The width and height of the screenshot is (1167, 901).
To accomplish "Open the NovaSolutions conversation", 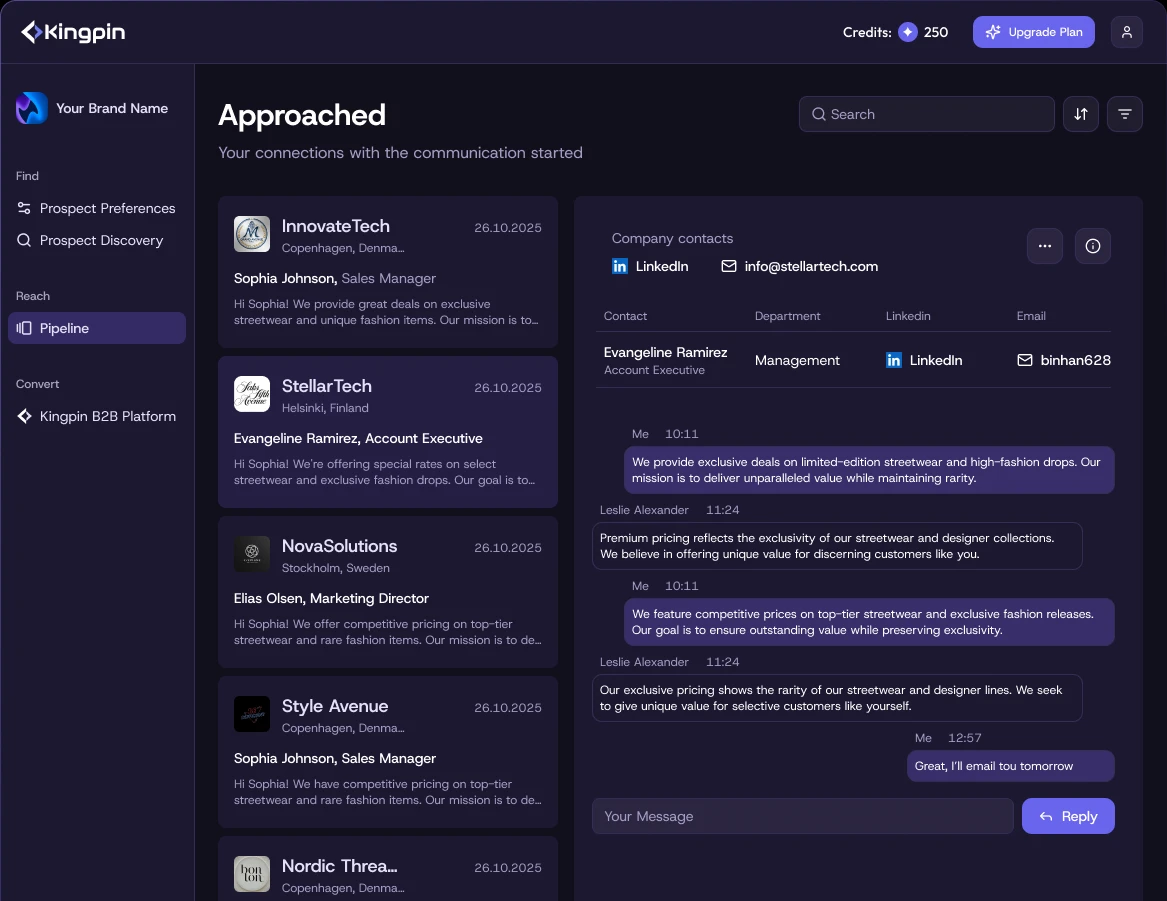I will 388,591.
